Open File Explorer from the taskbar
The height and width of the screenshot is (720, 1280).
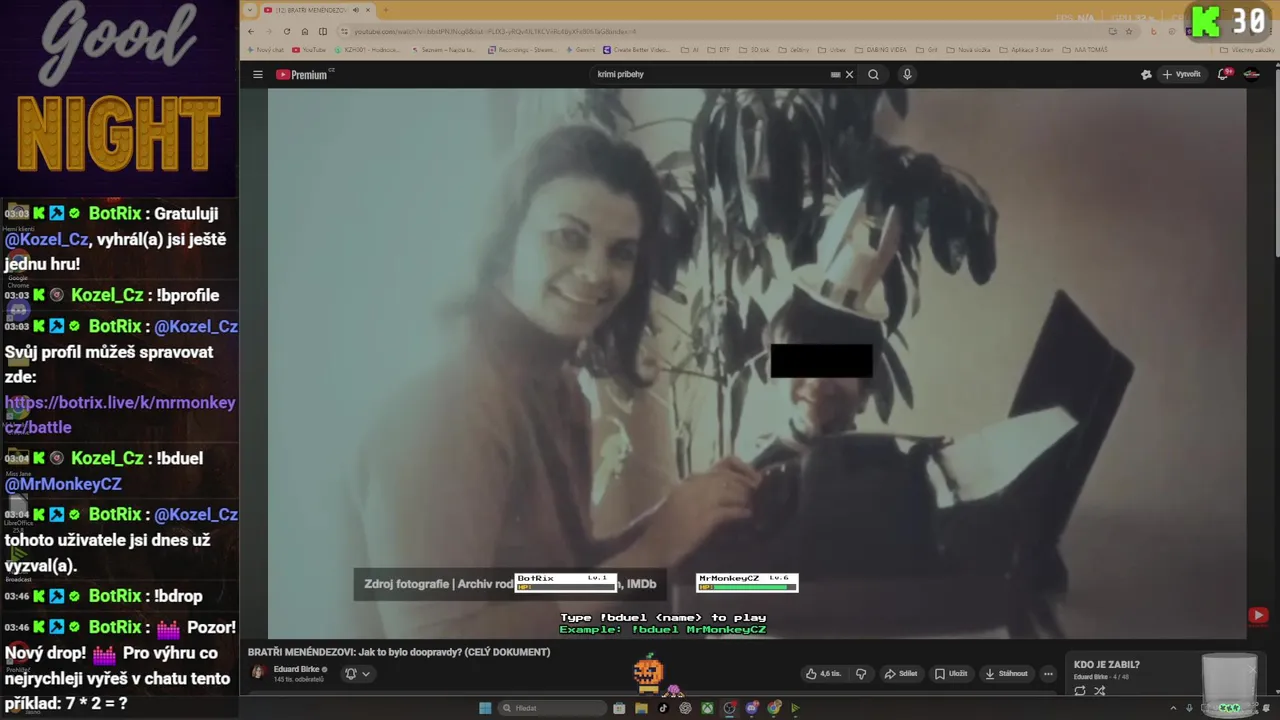pos(641,708)
